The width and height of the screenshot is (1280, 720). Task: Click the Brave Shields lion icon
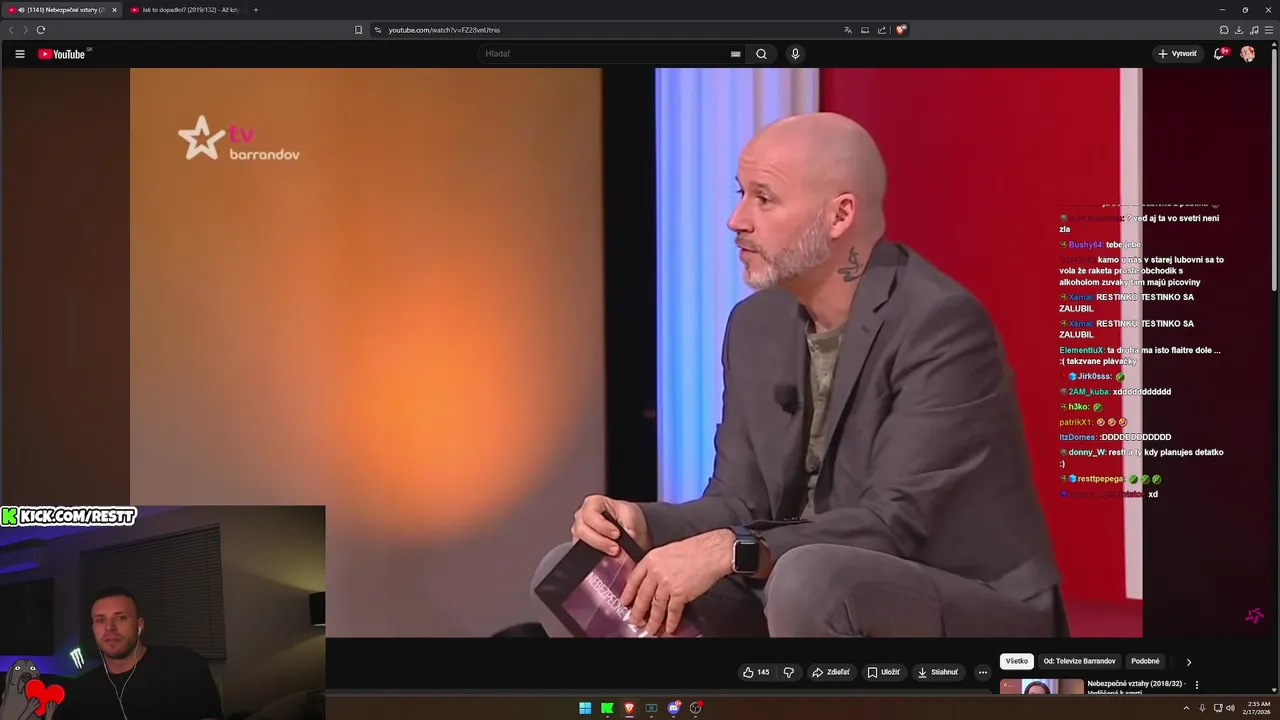pyautogui.click(x=901, y=30)
